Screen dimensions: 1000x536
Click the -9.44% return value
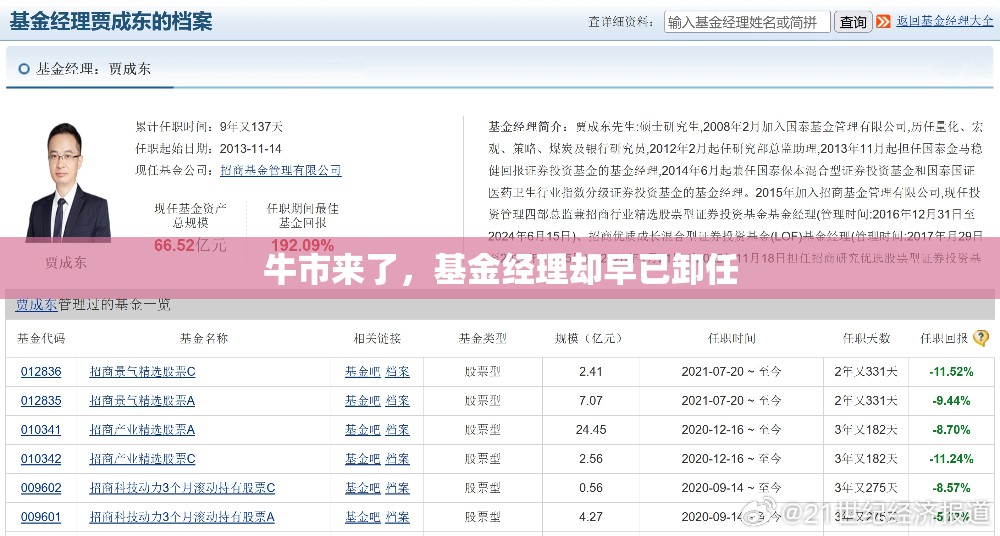pos(951,401)
